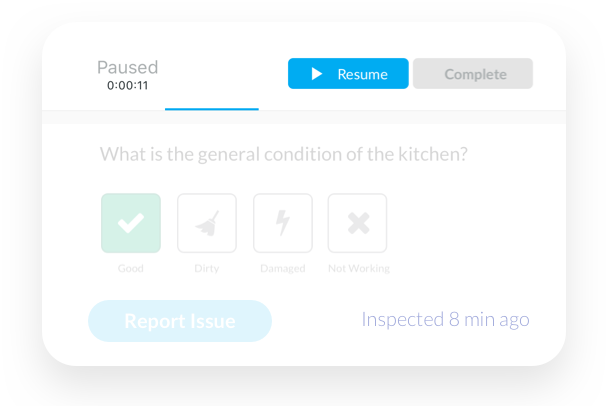Mark kitchen condition as Dirty
Screen dimensions: 608x406
tap(207, 223)
